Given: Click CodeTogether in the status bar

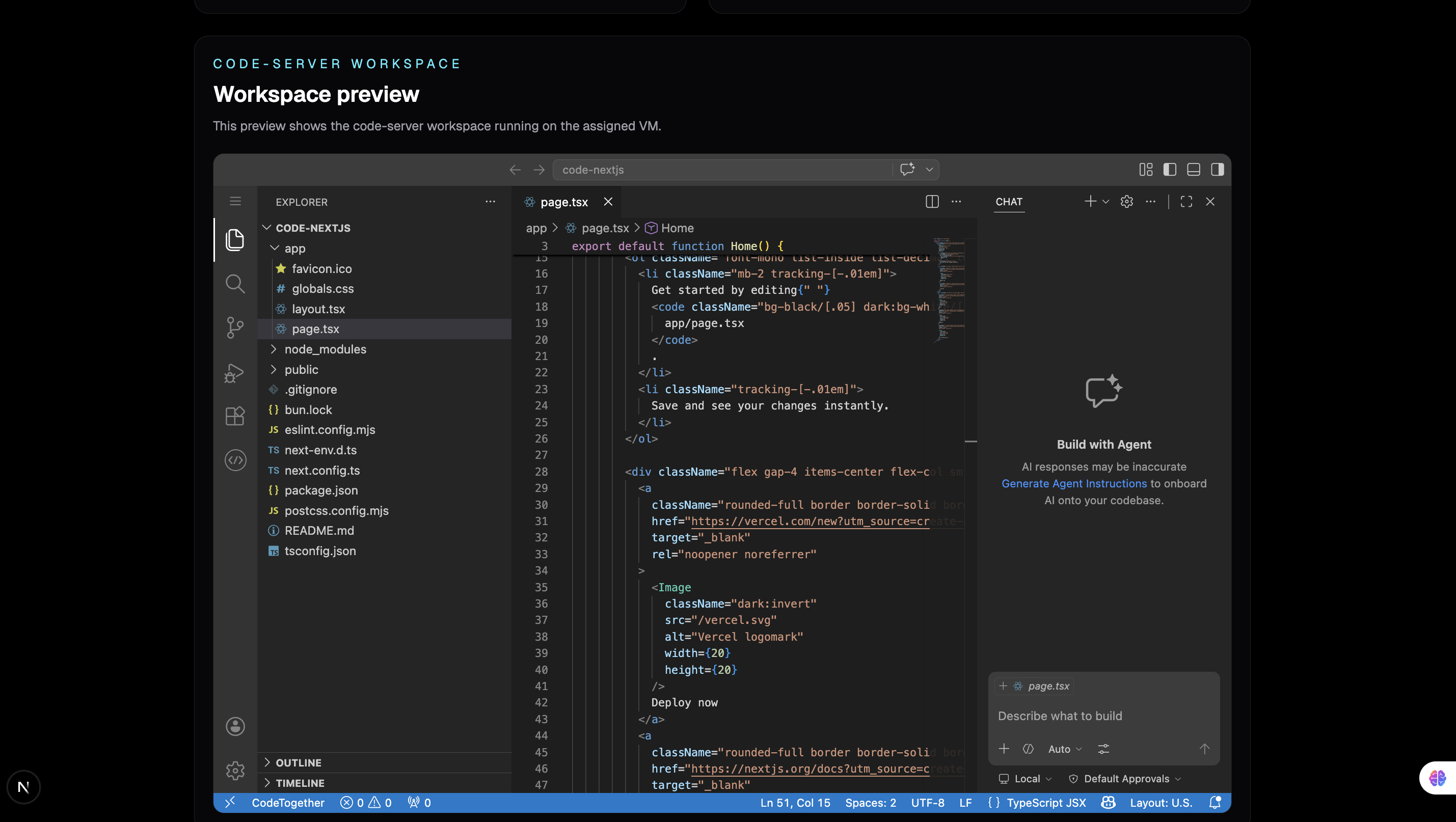Looking at the screenshot, I should pos(288,803).
